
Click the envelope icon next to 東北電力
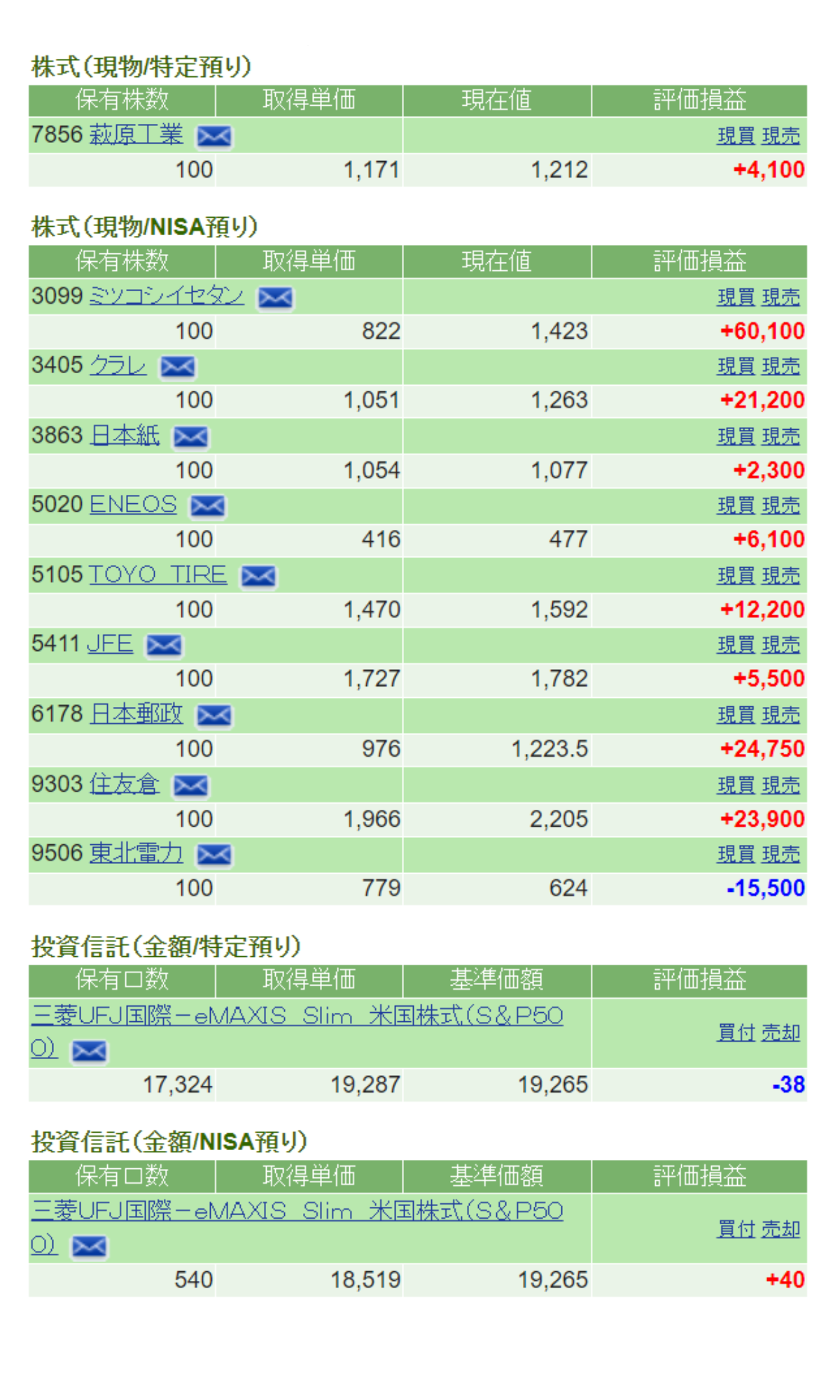click(x=213, y=855)
